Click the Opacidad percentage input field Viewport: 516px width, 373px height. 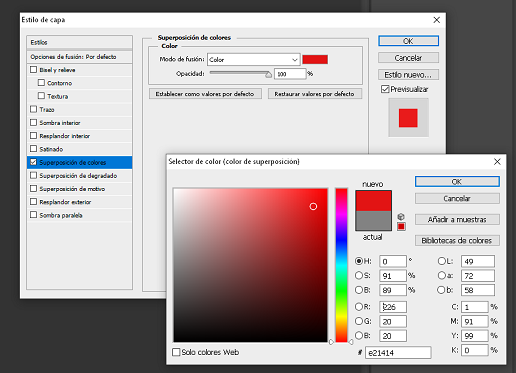point(290,74)
